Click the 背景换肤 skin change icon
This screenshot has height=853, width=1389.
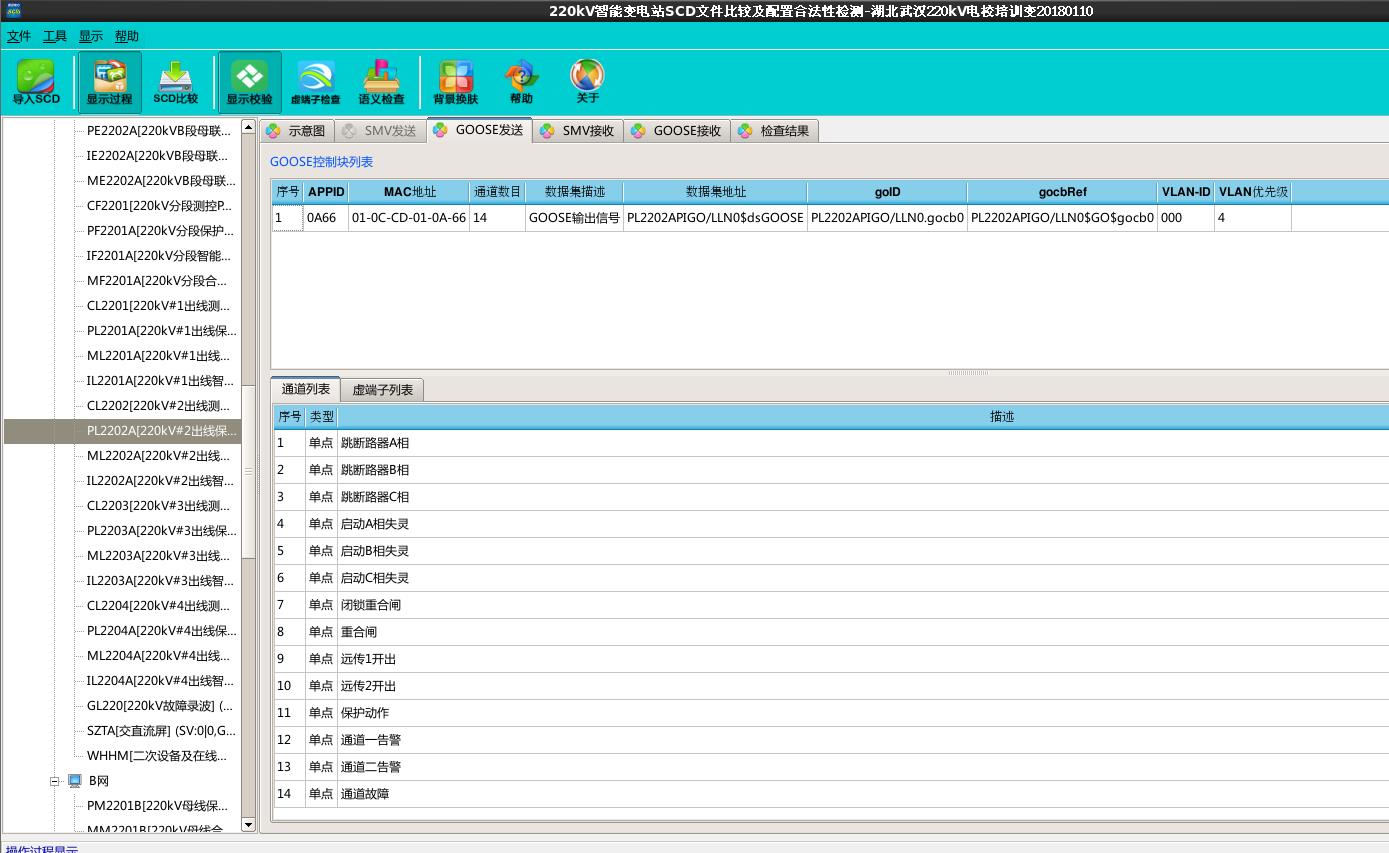coord(455,82)
